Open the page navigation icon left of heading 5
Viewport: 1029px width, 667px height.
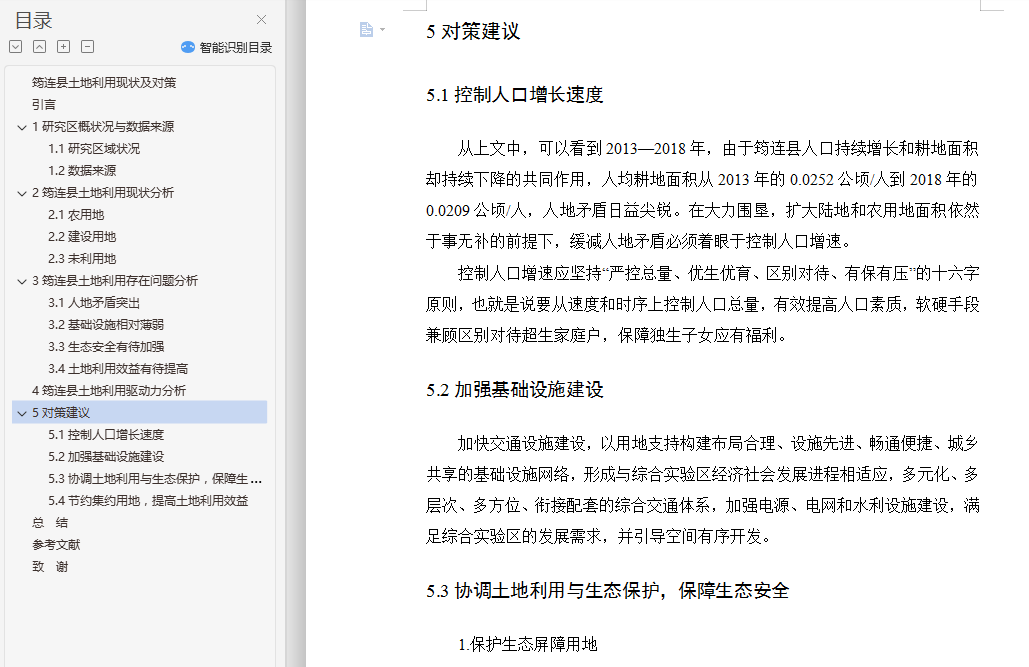(366, 30)
